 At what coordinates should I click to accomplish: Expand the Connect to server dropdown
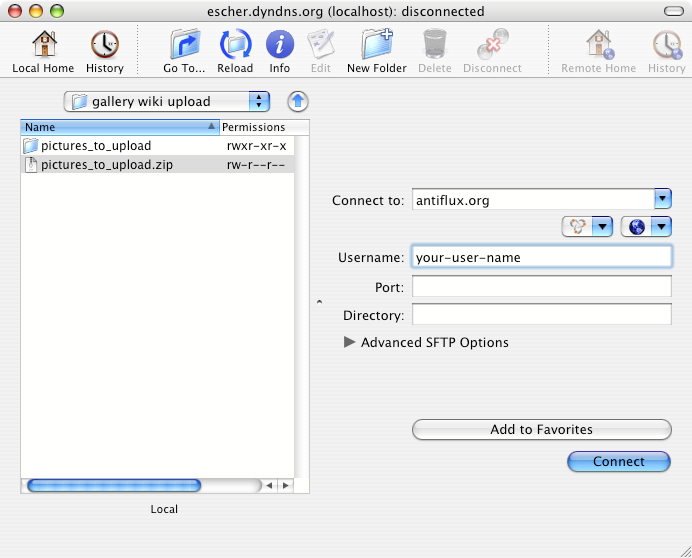coord(662,199)
